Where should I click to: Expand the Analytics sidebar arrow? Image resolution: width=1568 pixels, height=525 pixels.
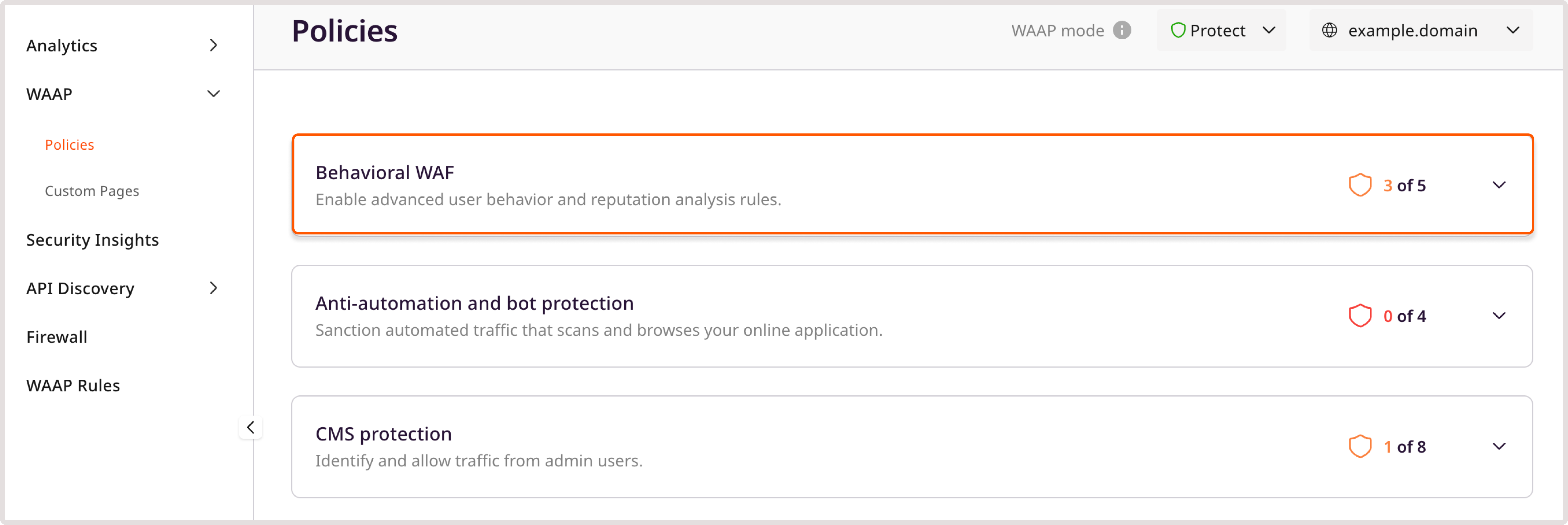tap(213, 46)
